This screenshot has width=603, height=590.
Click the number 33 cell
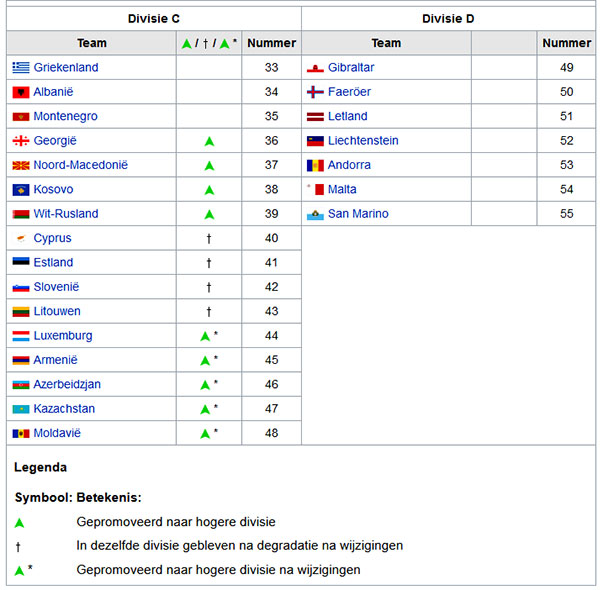[x=272, y=68]
